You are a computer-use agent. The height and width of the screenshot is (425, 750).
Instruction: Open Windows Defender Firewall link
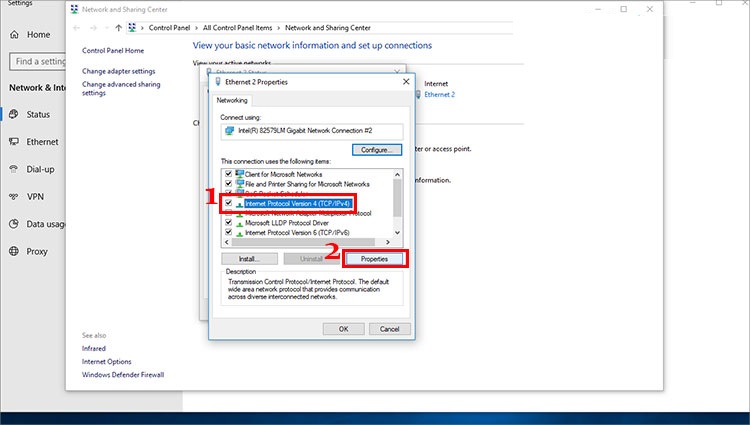(123, 375)
